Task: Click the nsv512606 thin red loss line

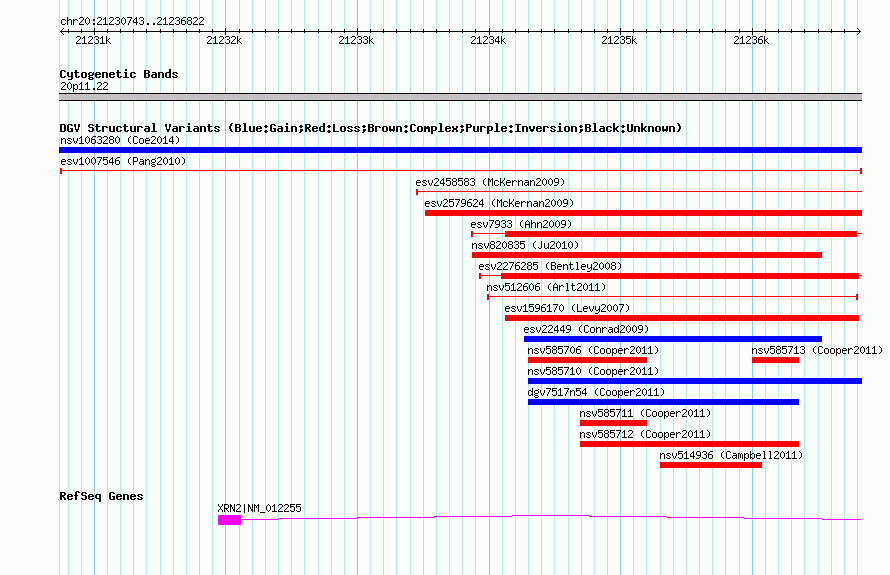Action: click(x=673, y=297)
